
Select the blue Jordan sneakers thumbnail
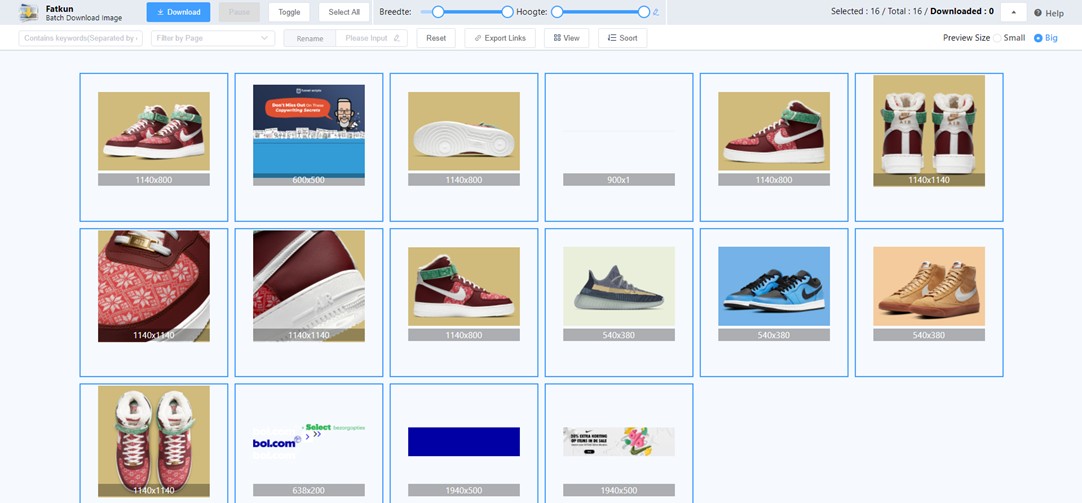tap(774, 286)
